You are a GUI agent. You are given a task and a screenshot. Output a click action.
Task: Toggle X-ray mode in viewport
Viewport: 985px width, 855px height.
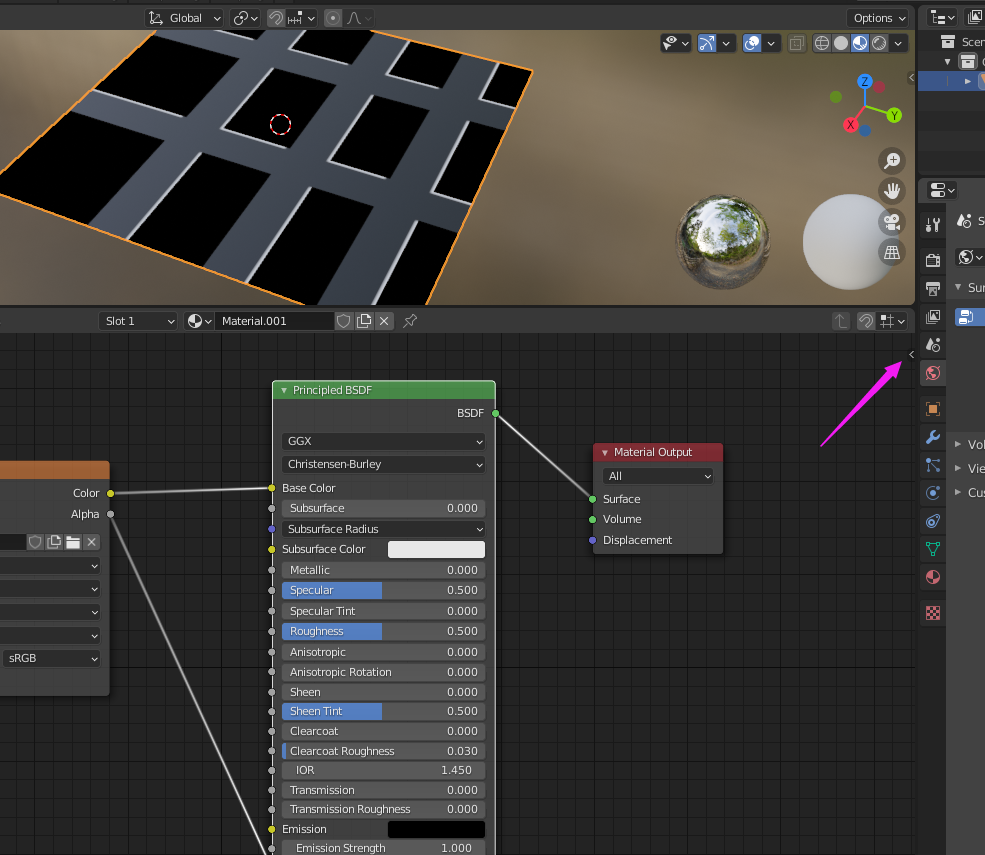(797, 43)
